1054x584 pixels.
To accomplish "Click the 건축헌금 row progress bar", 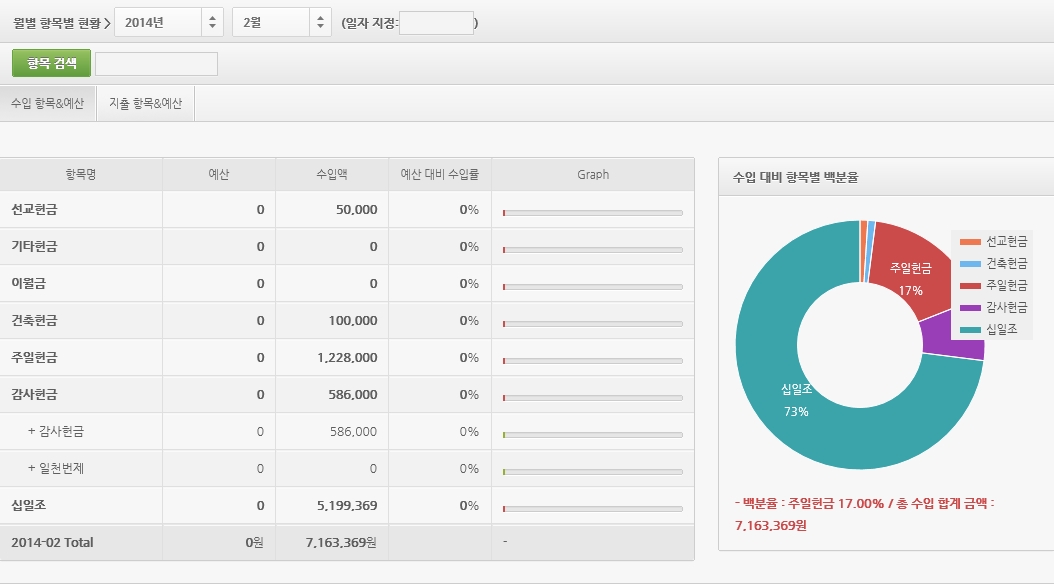I will (593, 324).
